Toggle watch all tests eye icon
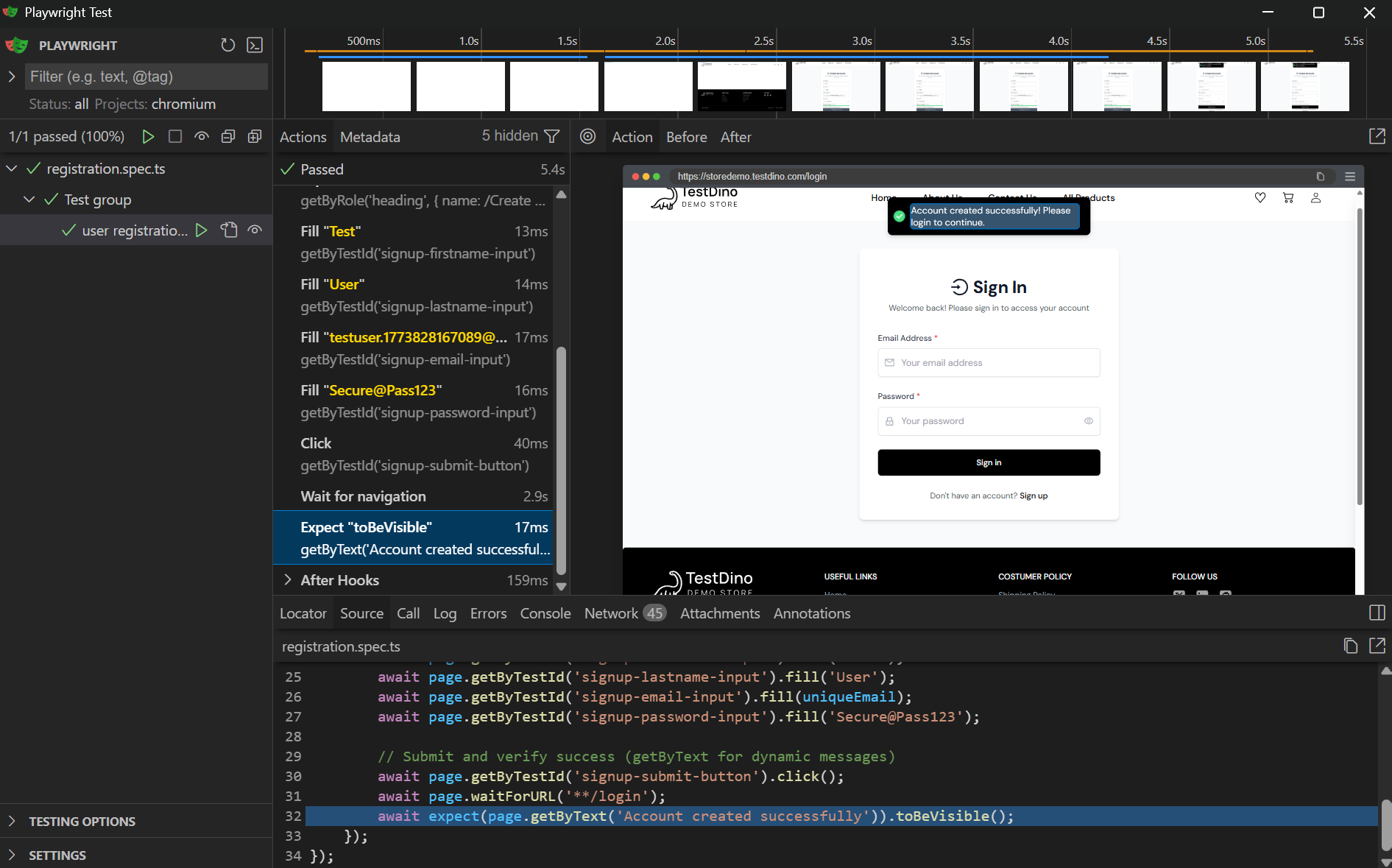Viewport: 1392px width, 868px height. (202, 136)
